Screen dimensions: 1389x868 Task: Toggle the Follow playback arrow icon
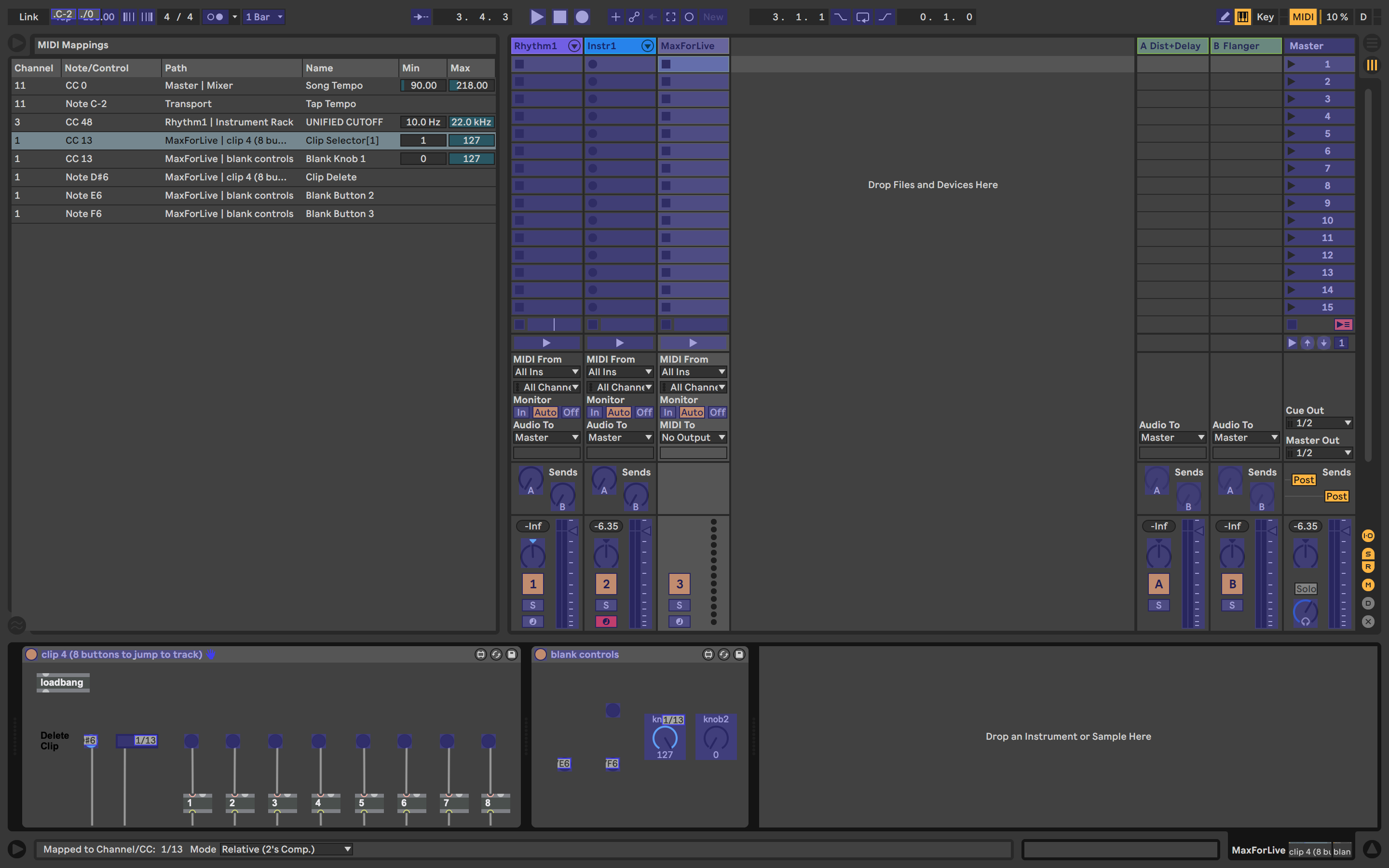pyautogui.click(x=421, y=17)
